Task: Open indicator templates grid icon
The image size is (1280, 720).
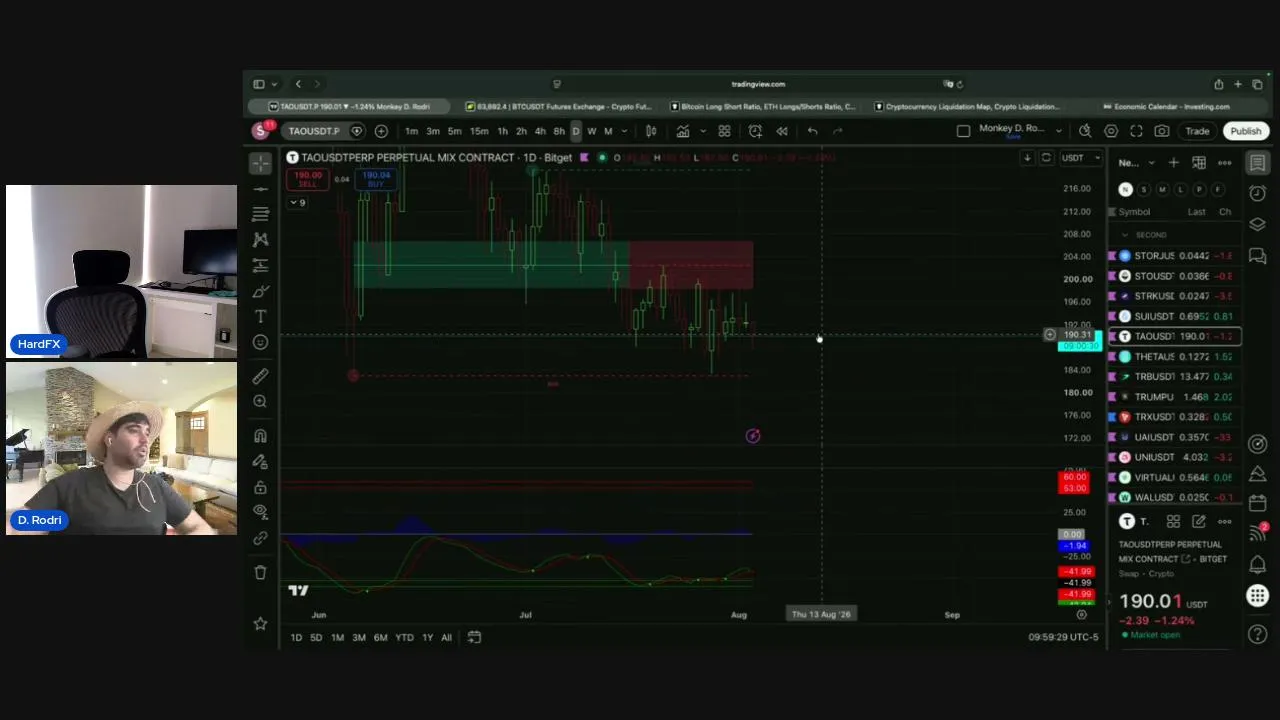Action: click(724, 131)
